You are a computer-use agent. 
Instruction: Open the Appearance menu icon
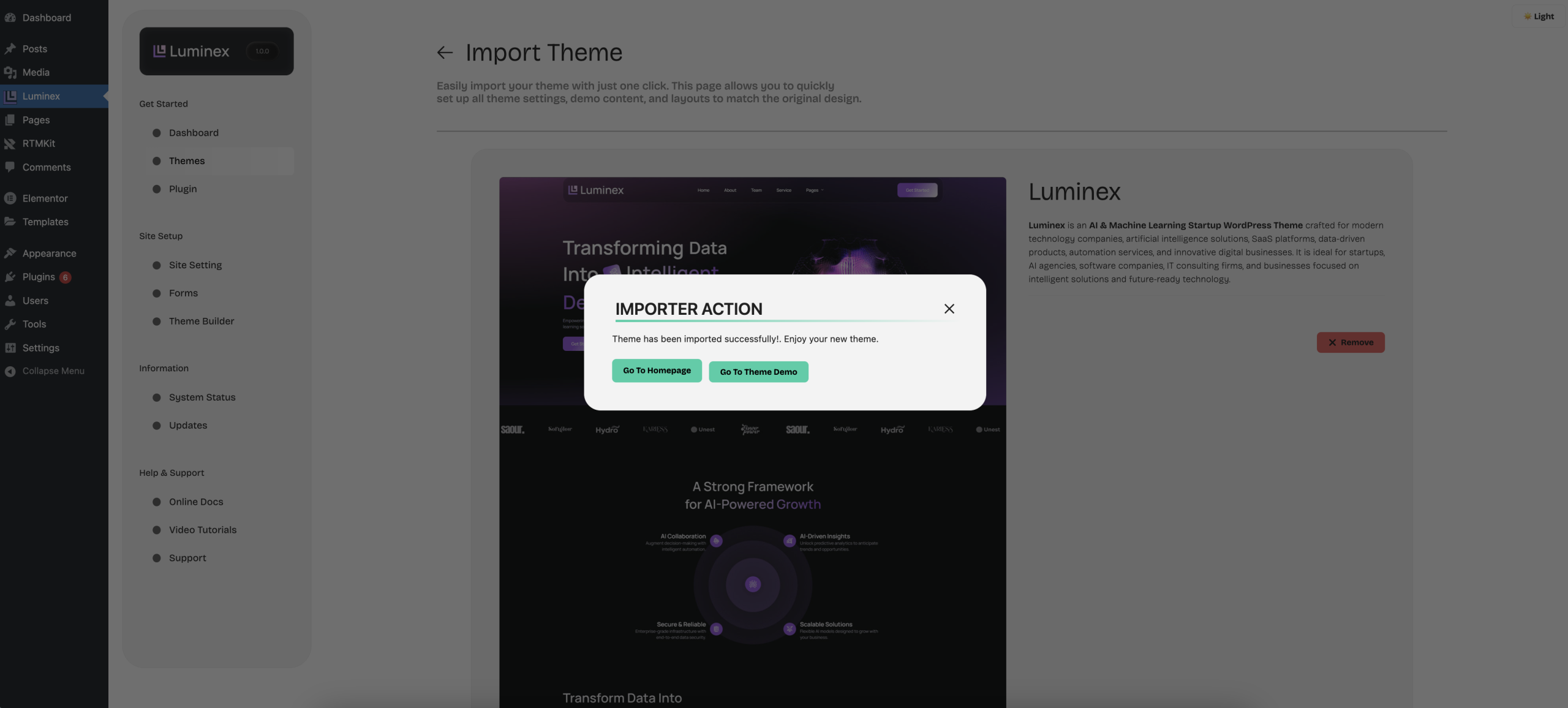(x=10, y=253)
